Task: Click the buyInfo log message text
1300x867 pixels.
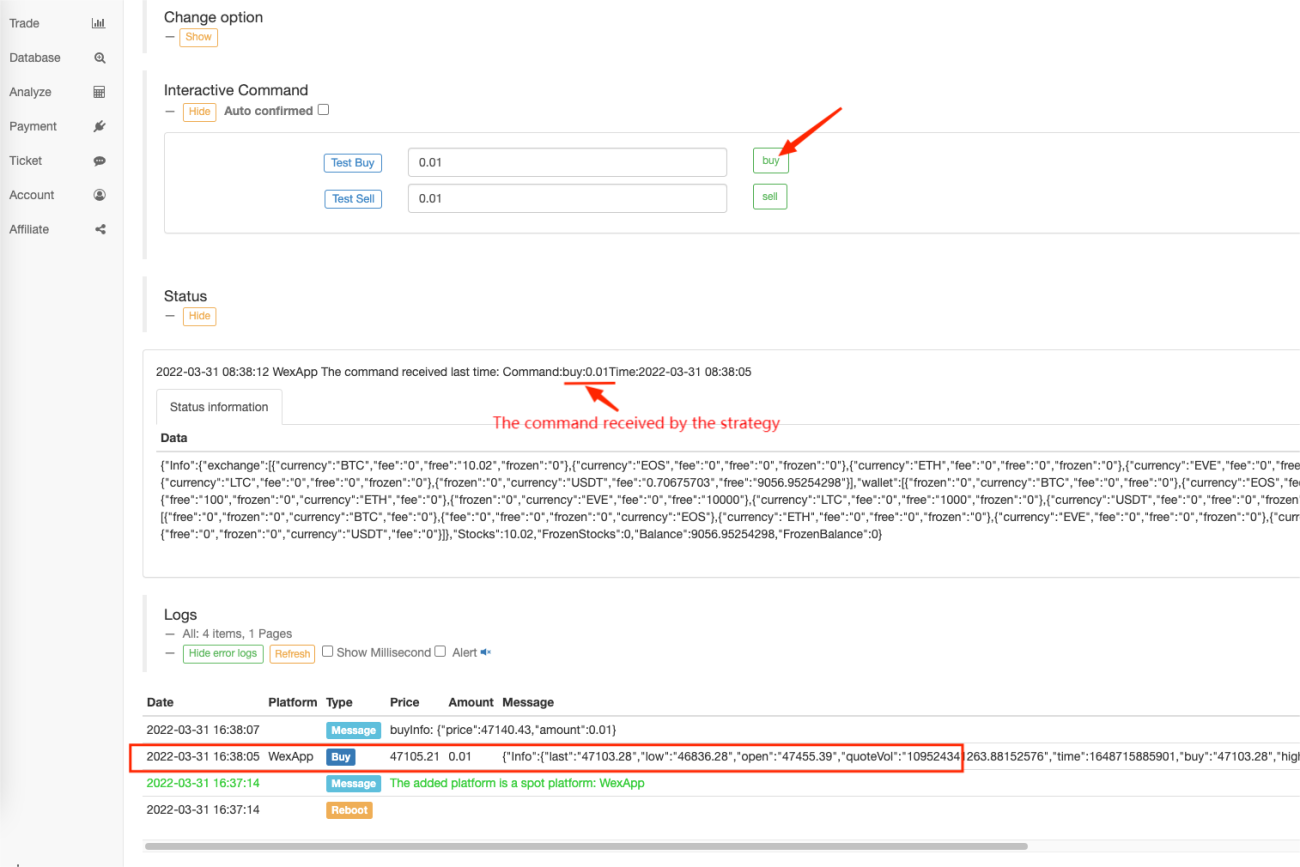Action: point(503,730)
